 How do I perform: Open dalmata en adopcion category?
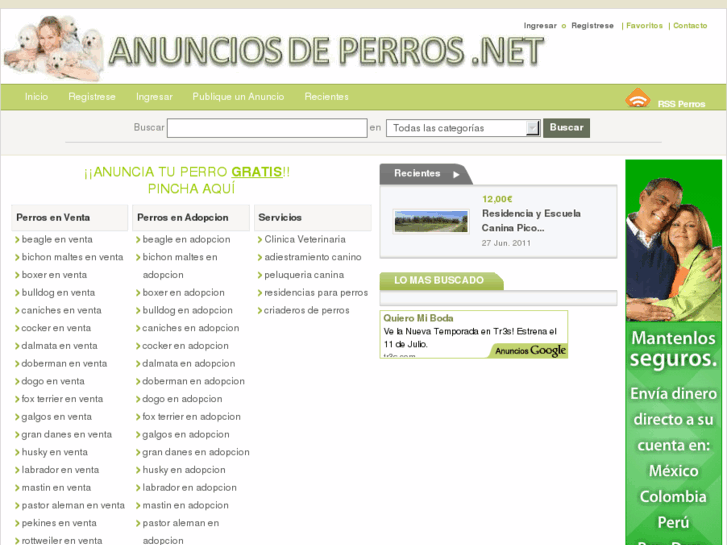click(x=189, y=363)
